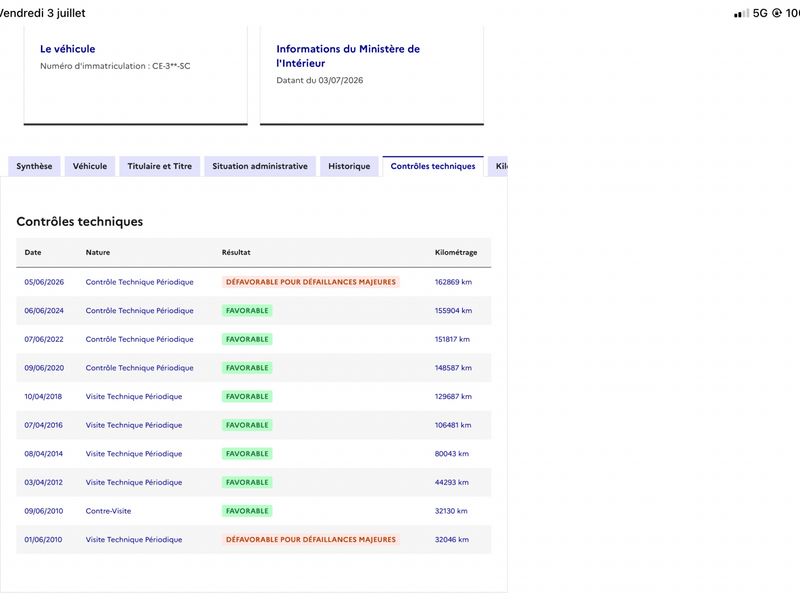This screenshot has height=600, width=800.
Task: Open Informations du Ministère de l'Intérieur card
Action: coord(372,76)
